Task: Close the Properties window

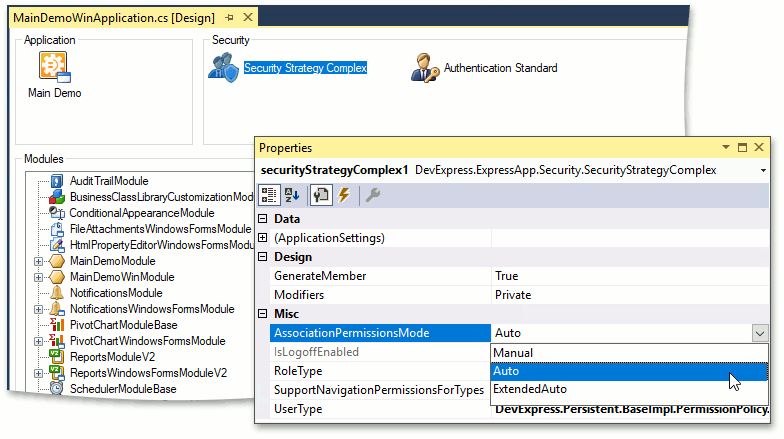Action: tap(759, 148)
